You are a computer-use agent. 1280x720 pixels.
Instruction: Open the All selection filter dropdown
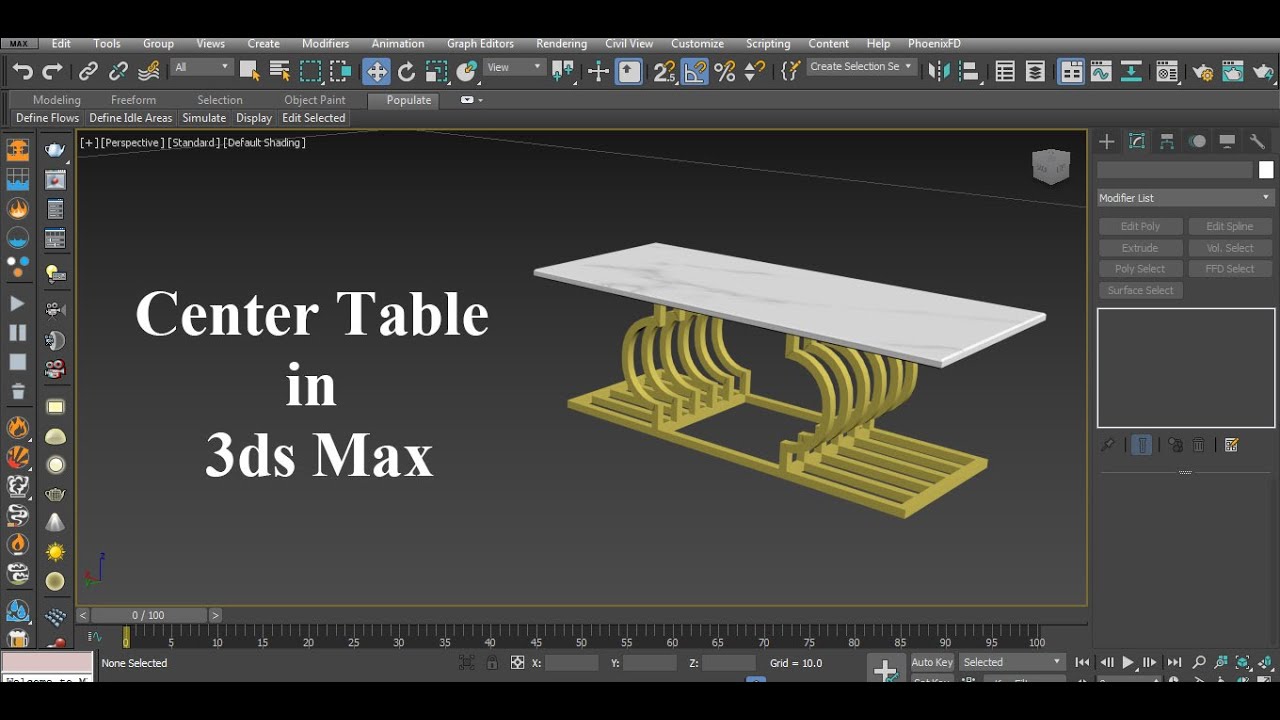(201, 67)
